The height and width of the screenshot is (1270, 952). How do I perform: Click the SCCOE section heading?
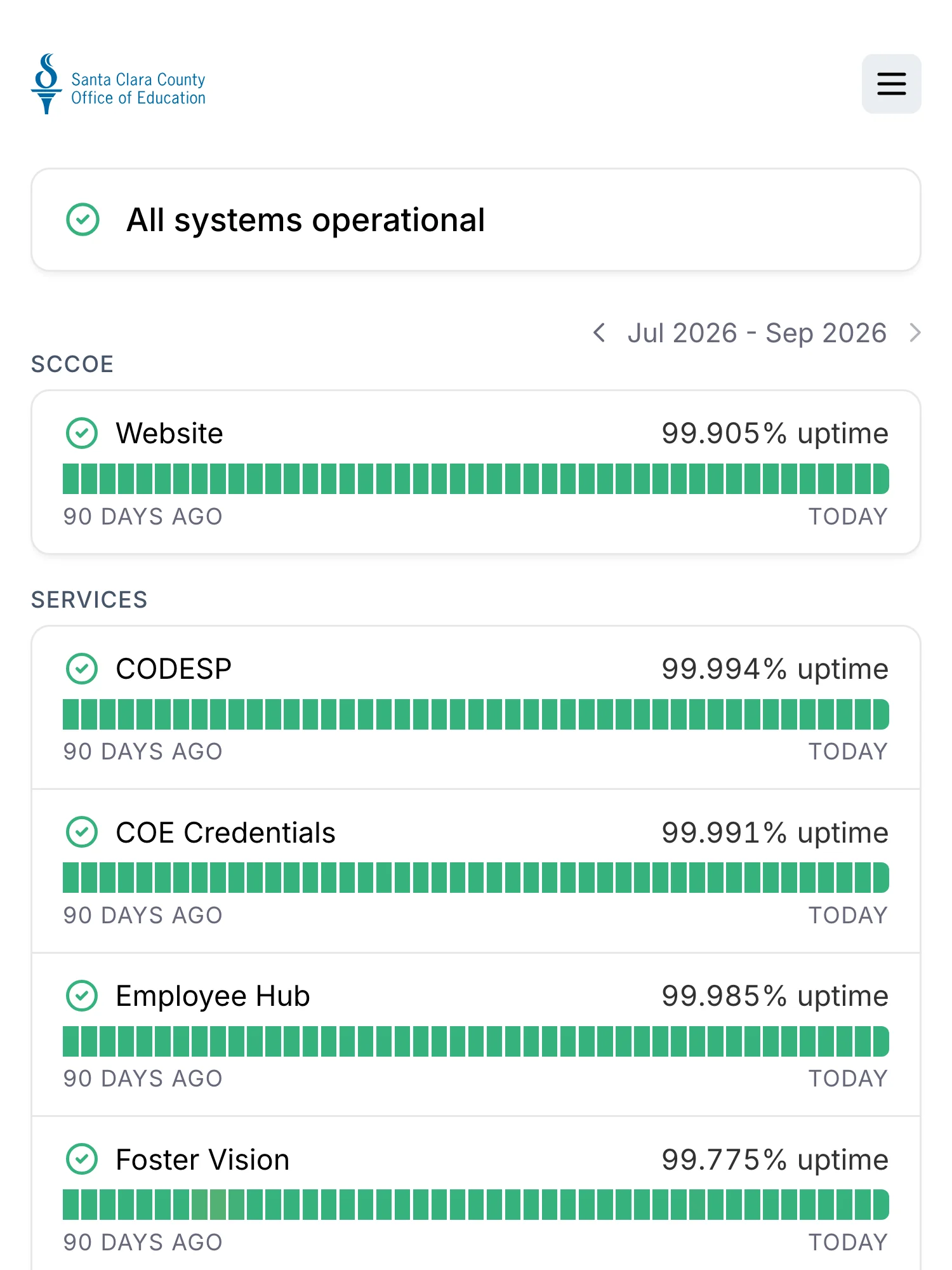coord(72,364)
